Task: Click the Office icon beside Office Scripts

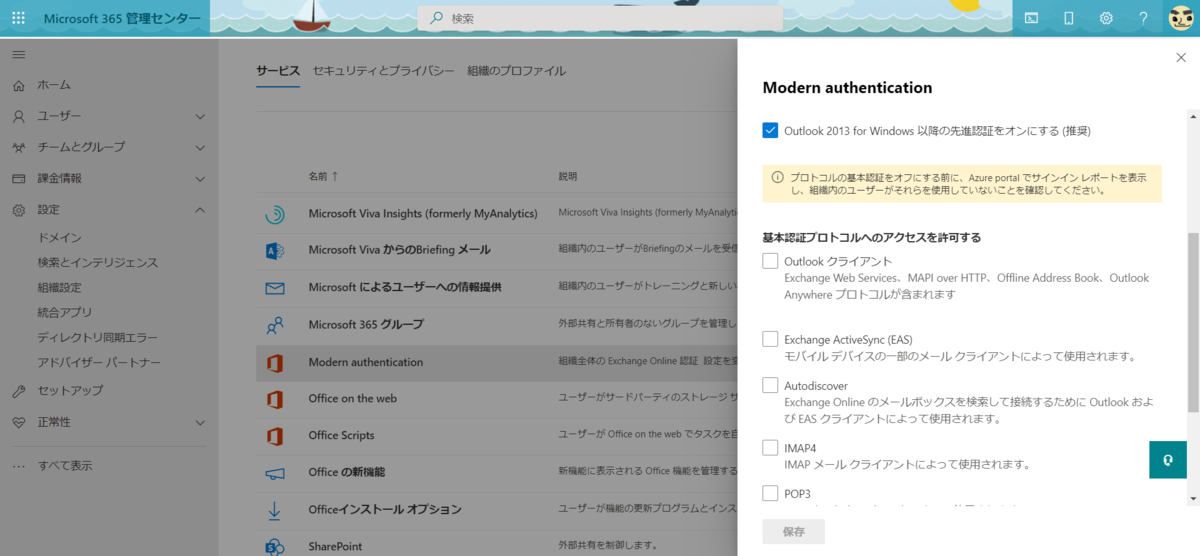Action: click(274, 436)
